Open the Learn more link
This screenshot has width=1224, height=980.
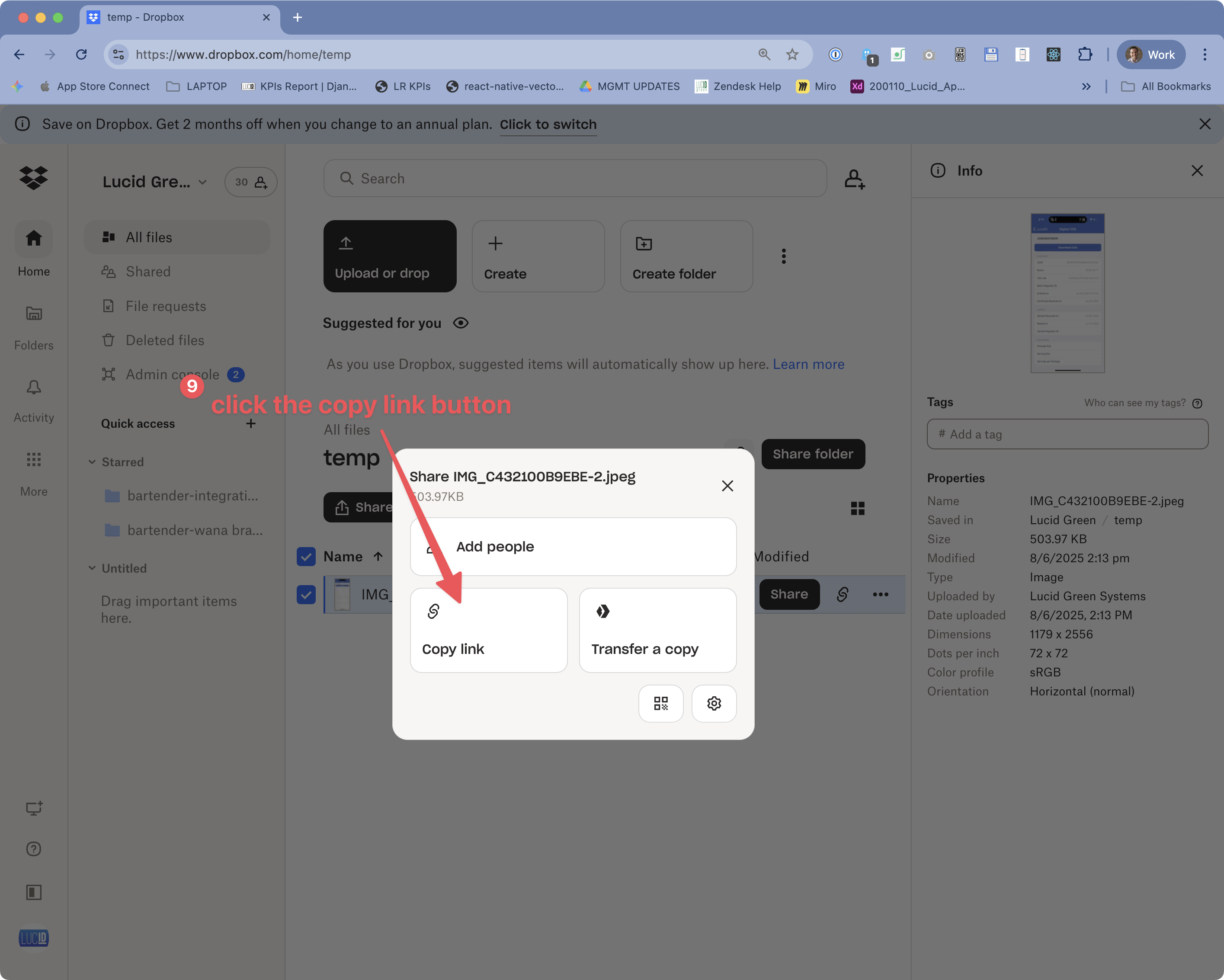coord(808,364)
